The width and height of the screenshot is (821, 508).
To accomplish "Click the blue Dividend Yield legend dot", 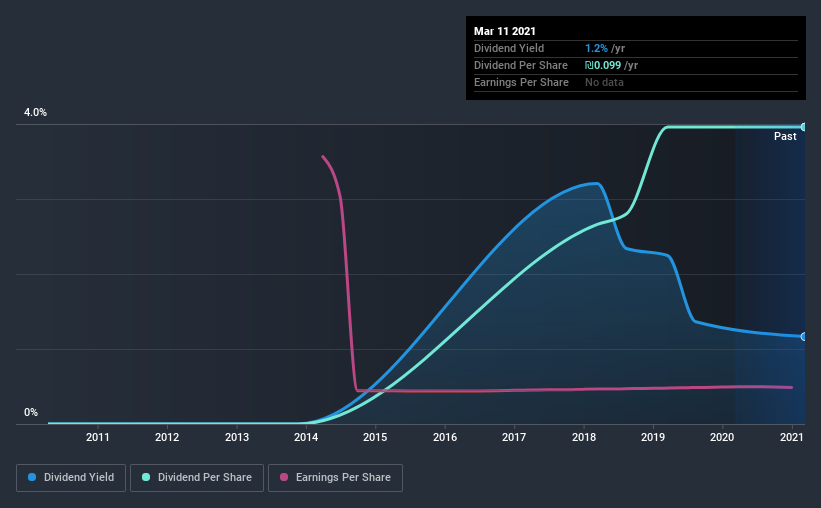I will click(32, 477).
